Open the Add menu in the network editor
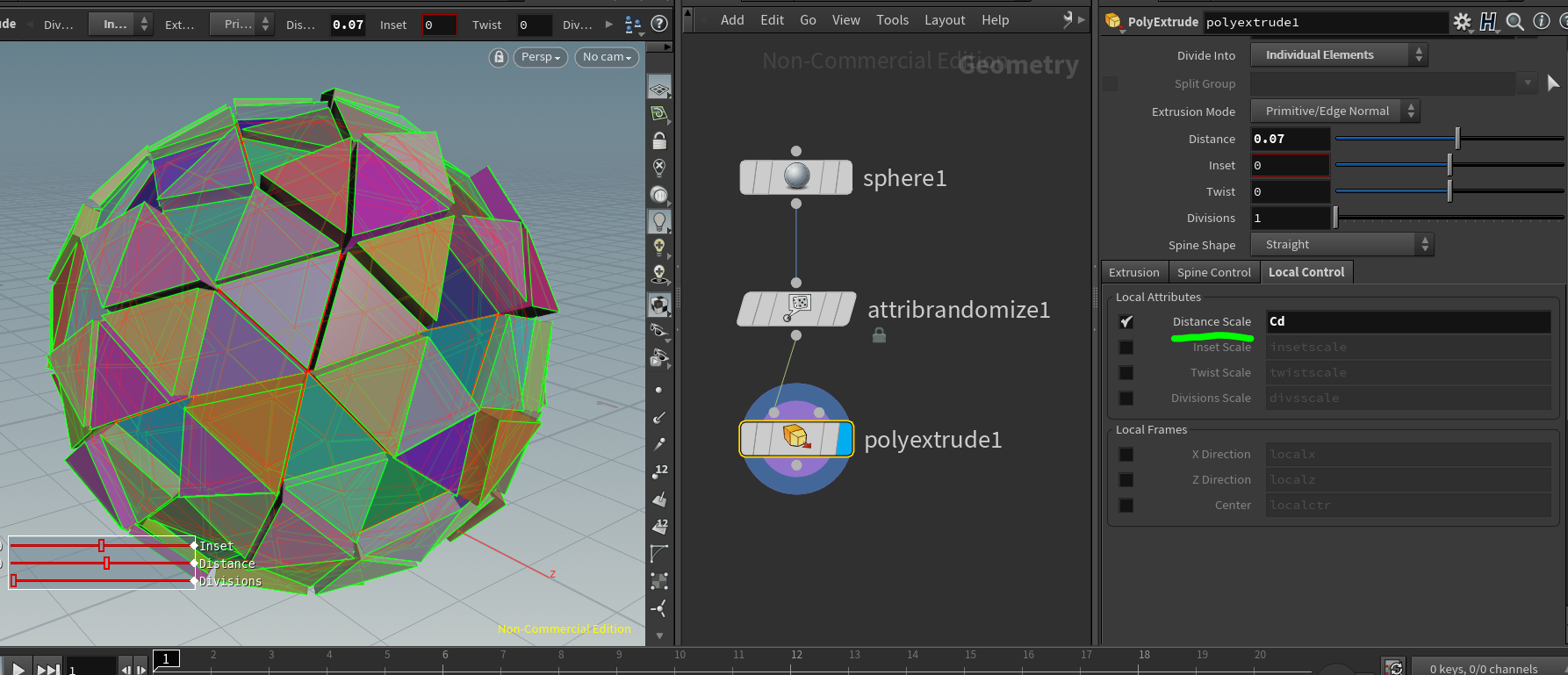 [732, 19]
